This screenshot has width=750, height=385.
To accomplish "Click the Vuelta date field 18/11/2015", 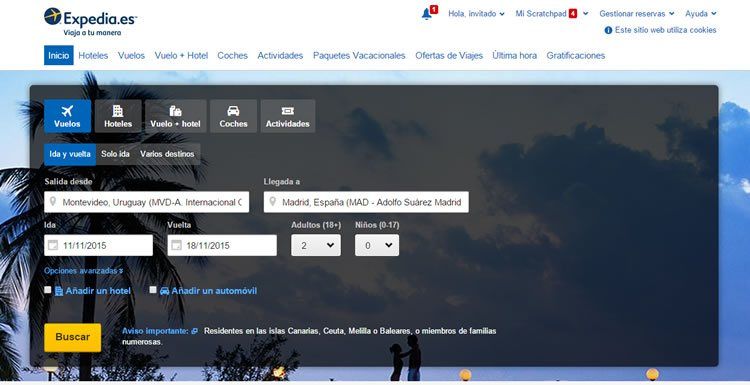I will pyautogui.click(x=222, y=245).
